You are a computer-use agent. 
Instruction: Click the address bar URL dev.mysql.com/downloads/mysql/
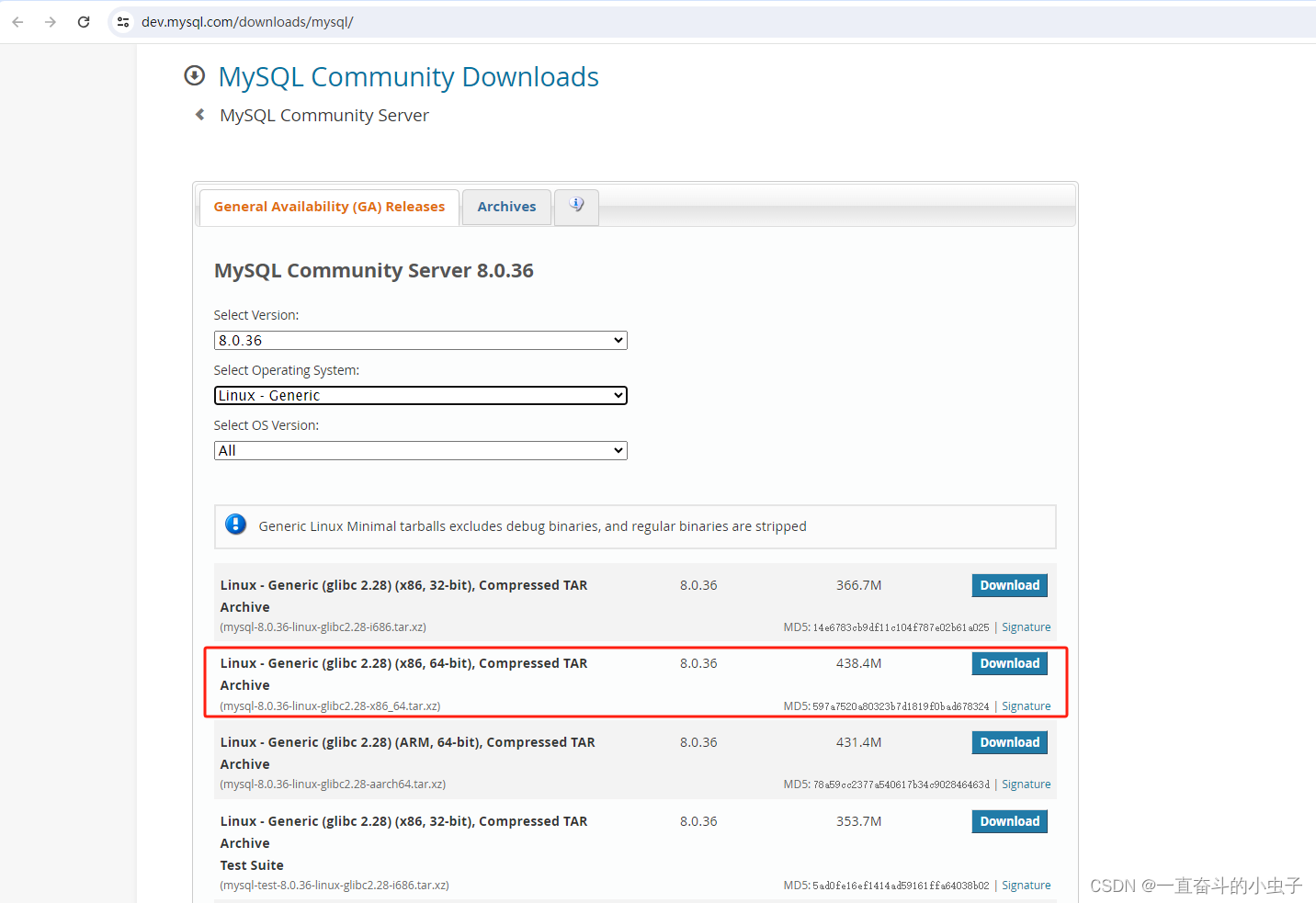tap(247, 22)
